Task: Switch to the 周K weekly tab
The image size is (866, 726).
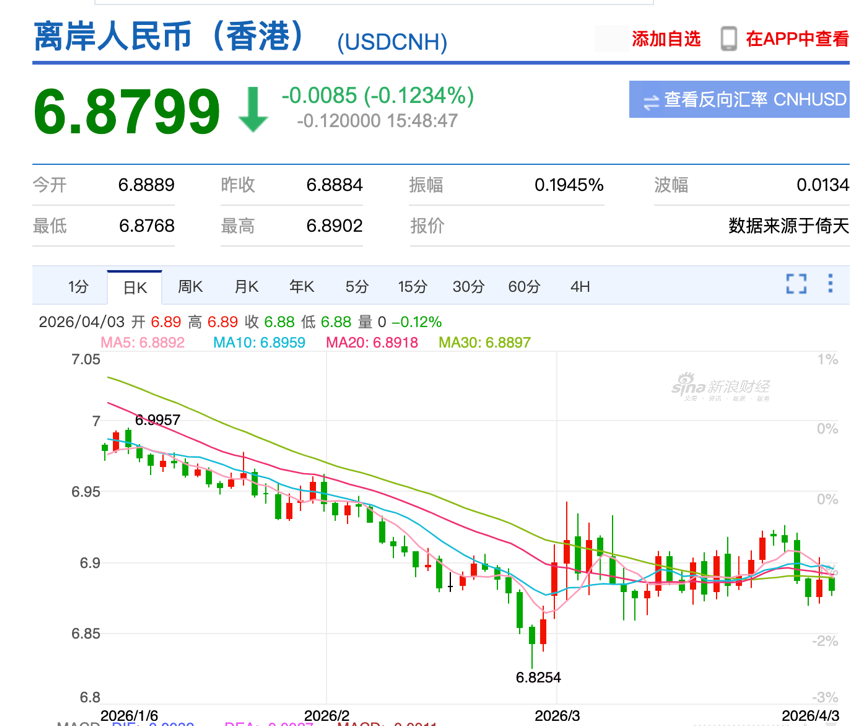Action: [x=190, y=287]
